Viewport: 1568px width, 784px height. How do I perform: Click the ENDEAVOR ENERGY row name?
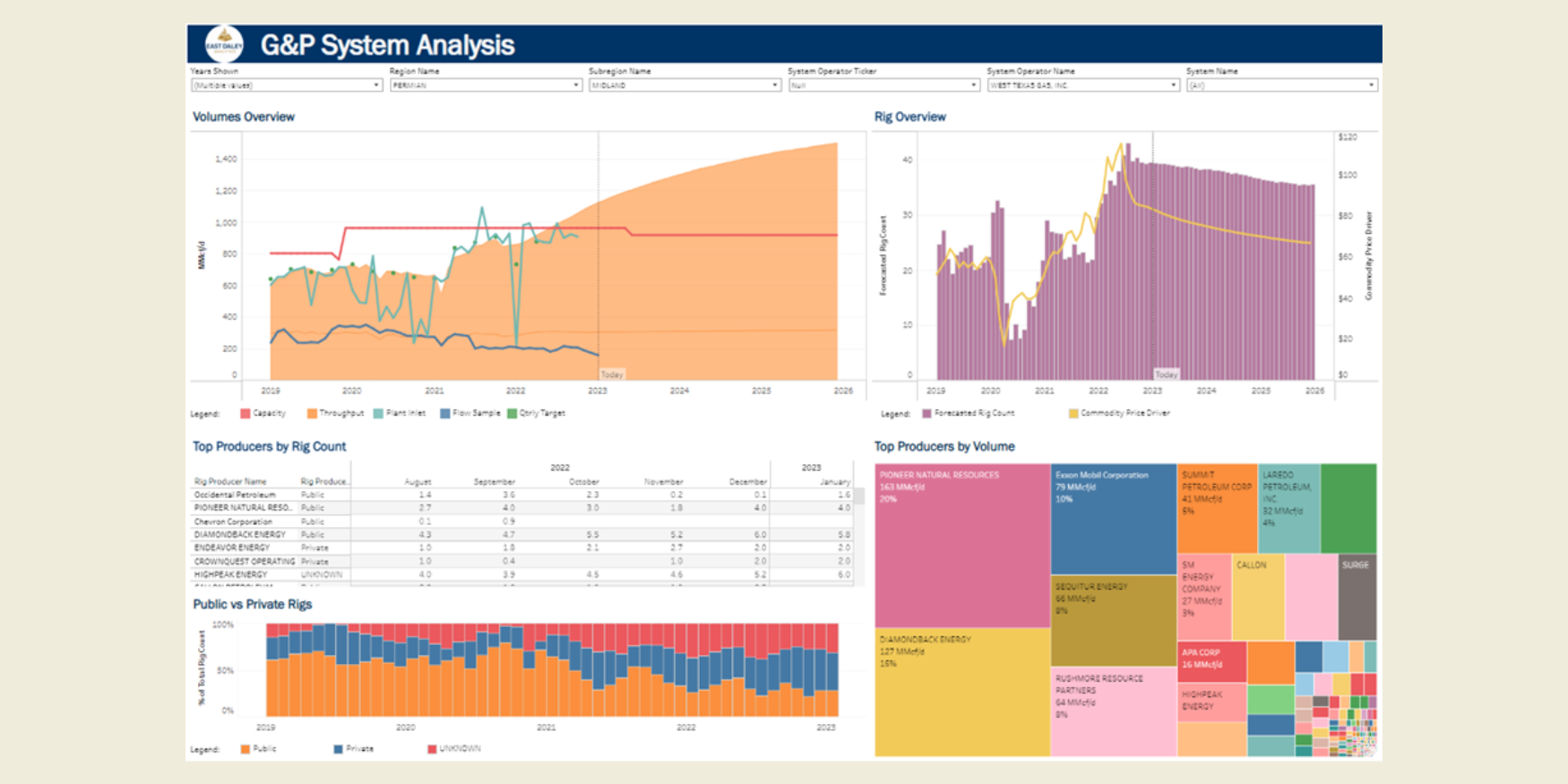231,547
